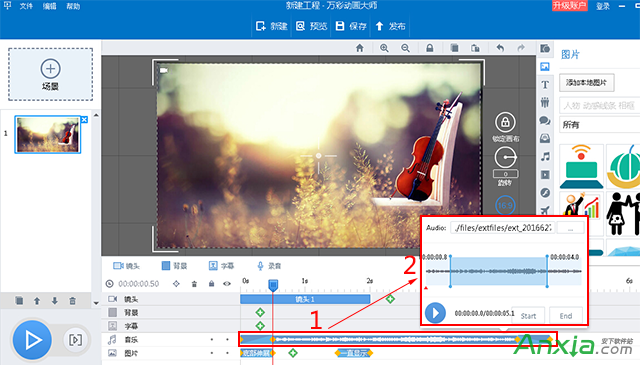Click the undo arrow icon
The height and width of the screenshot is (365, 640).
point(500,48)
